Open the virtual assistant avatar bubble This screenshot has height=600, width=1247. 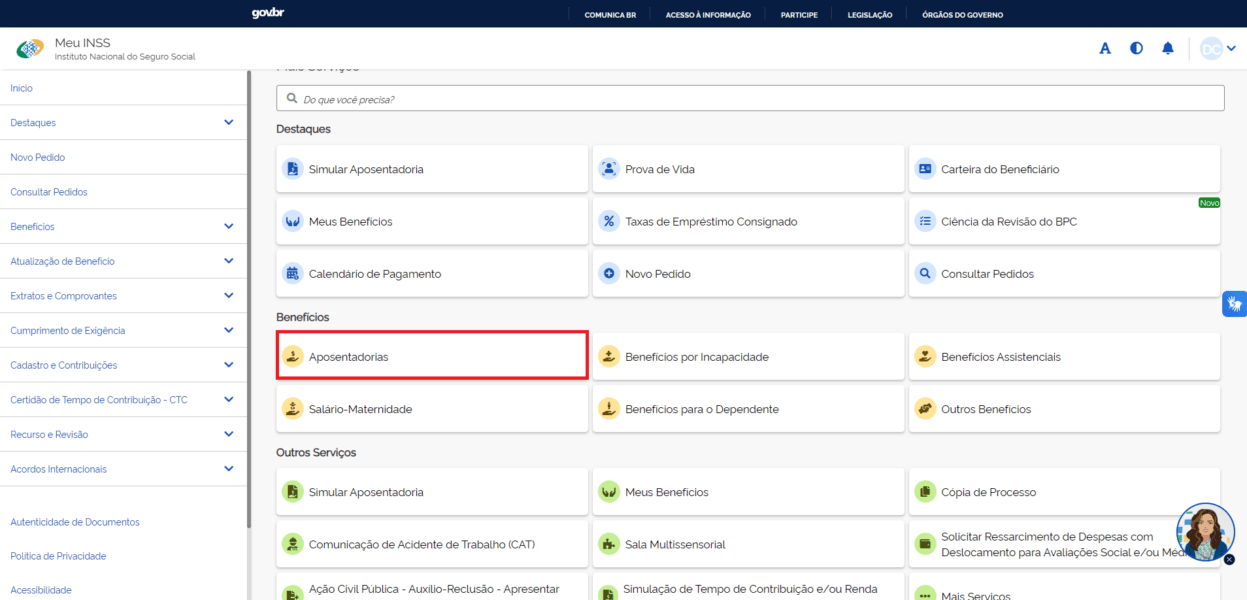[1204, 533]
